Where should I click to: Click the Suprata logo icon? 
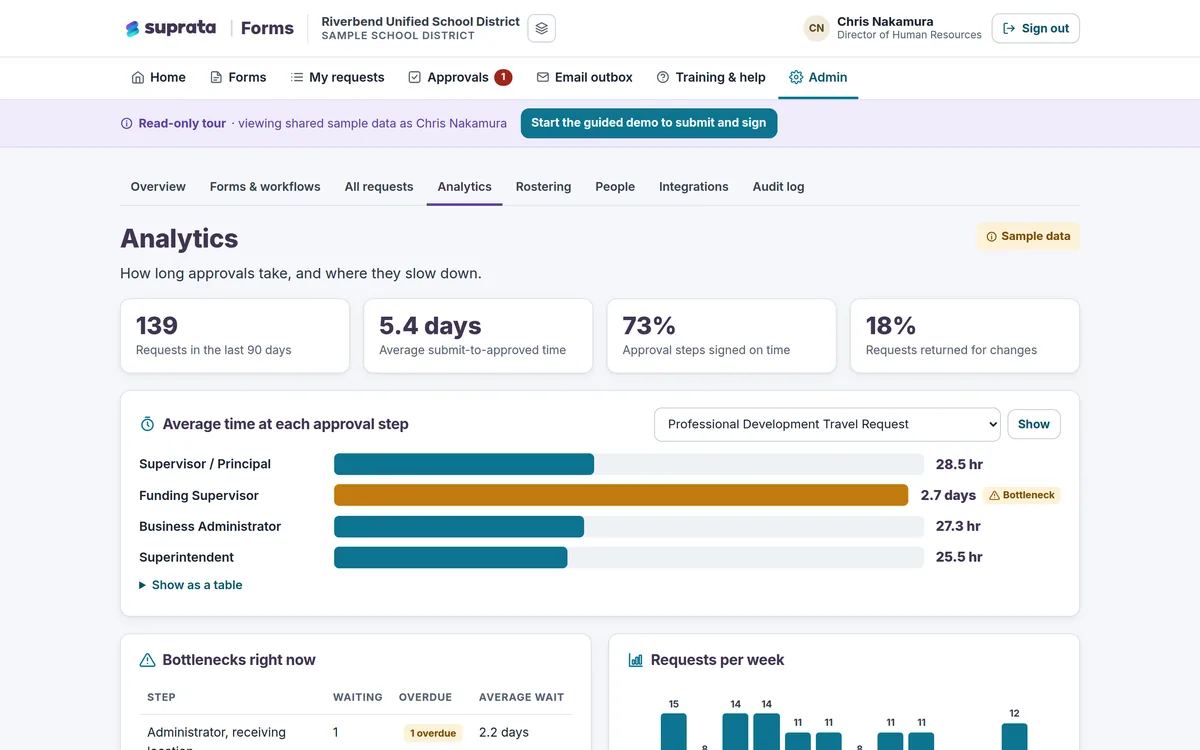(132, 29)
